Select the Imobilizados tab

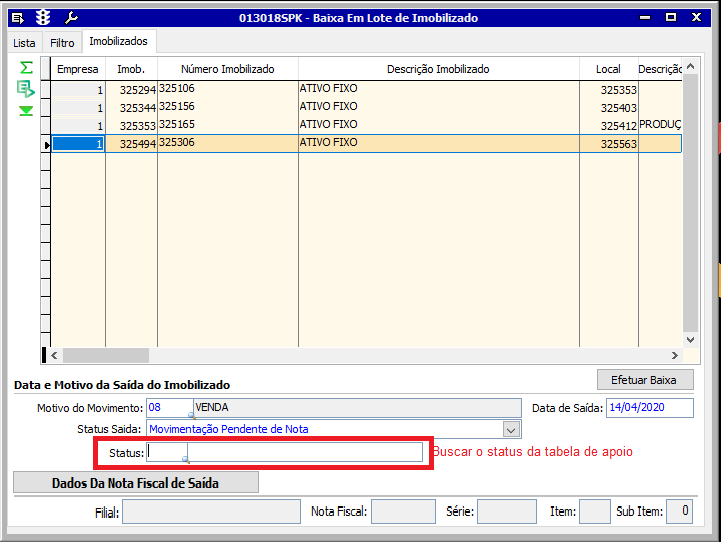click(x=118, y=42)
